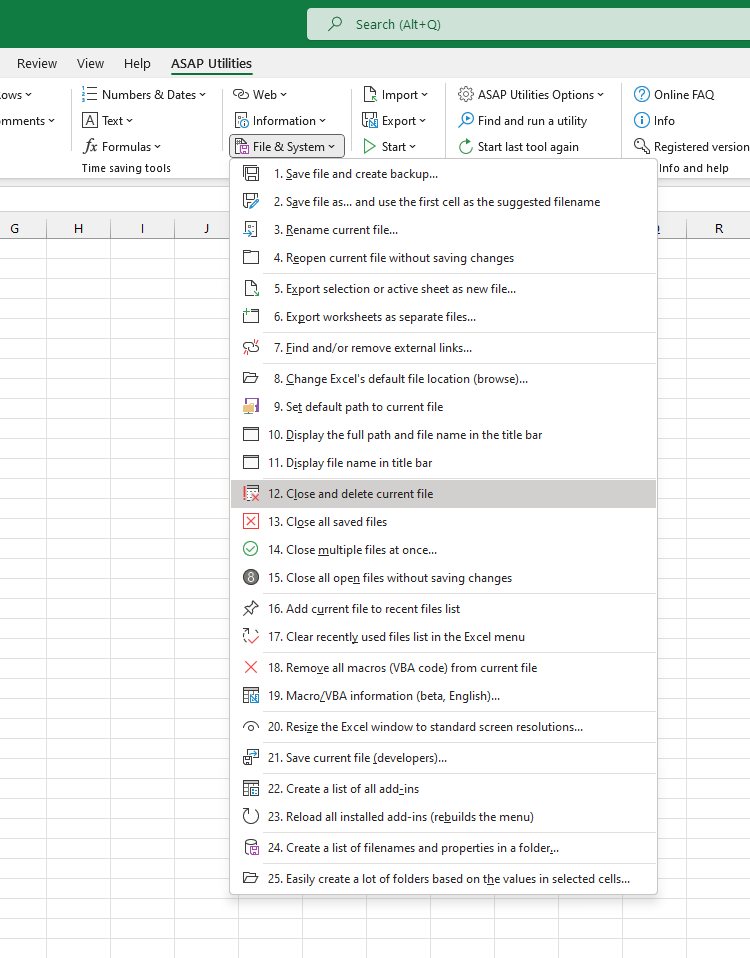This screenshot has width=750, height=958.
Task: Select column H header
Action: point(78,229)
